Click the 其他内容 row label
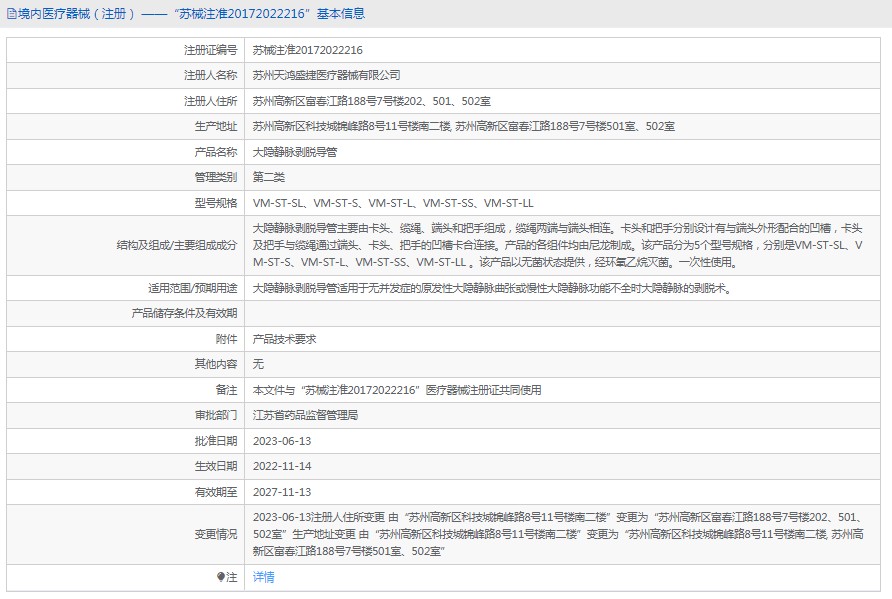 [216, 364]
